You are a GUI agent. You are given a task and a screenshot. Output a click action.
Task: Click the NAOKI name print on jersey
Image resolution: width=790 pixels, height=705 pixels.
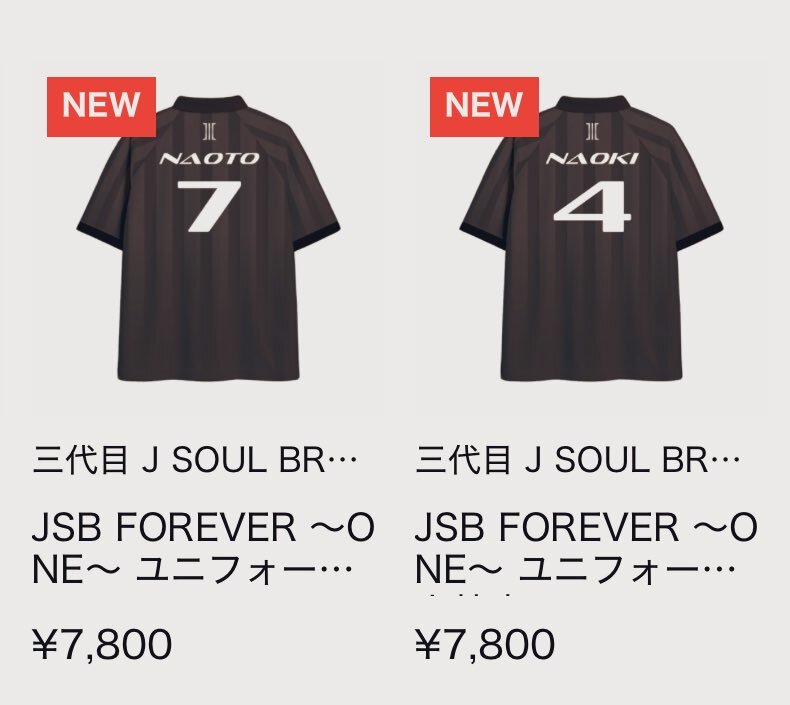click(592, 159)
